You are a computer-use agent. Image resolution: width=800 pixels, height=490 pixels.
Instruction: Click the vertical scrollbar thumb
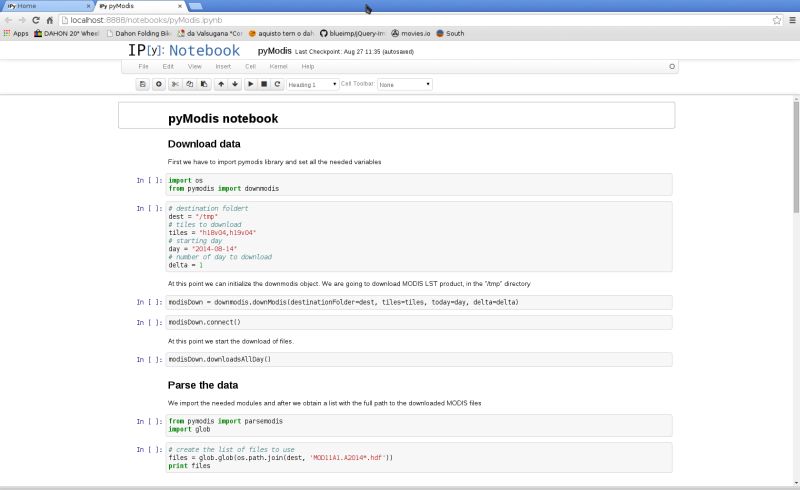pyautogui.click(x=796, y=157)
